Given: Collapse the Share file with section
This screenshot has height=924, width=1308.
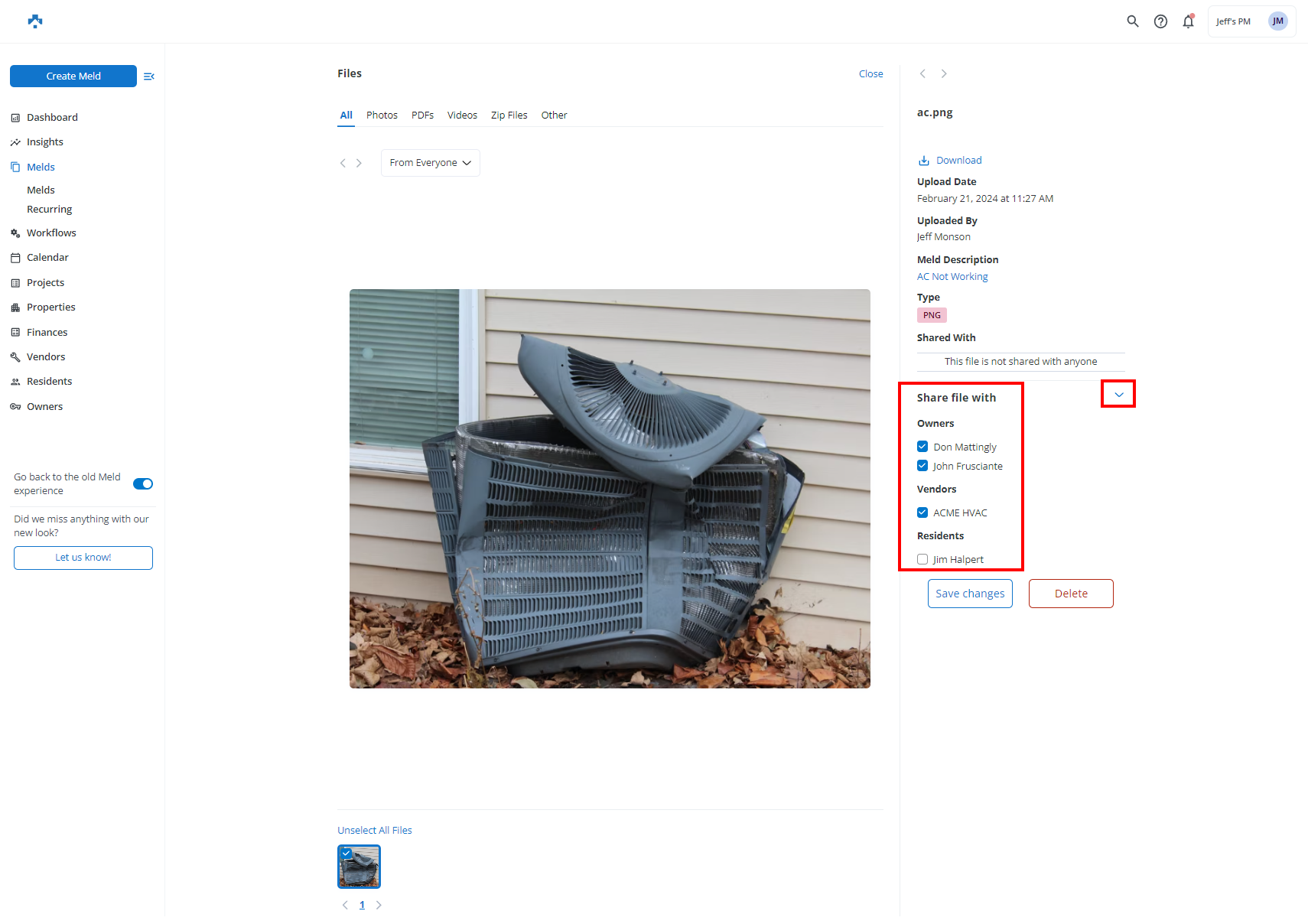Looking at the screenshot, I should pyautogui.click(x=1118, y=395).
